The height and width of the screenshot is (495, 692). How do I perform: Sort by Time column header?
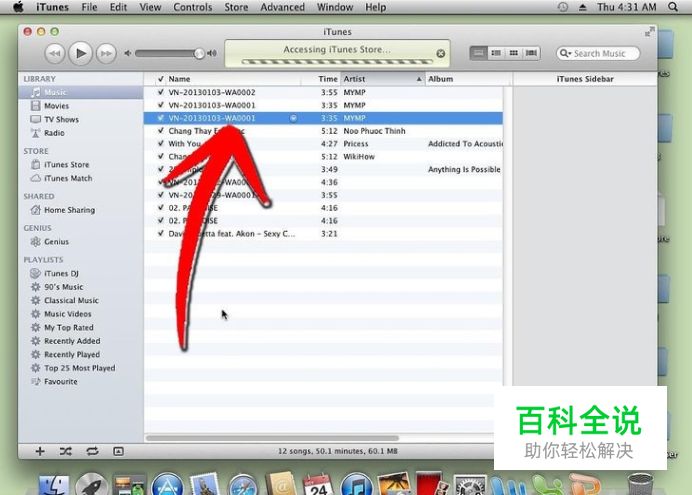(x=320, y=79)
